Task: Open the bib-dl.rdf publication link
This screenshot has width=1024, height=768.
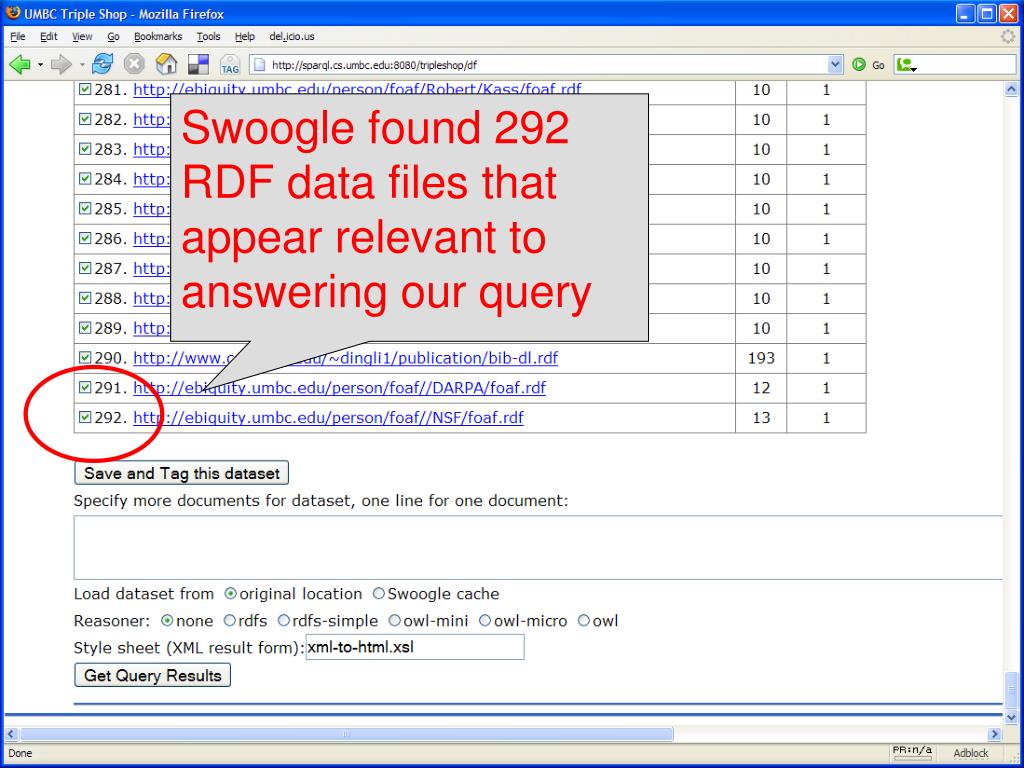Action: pos(345,358)
